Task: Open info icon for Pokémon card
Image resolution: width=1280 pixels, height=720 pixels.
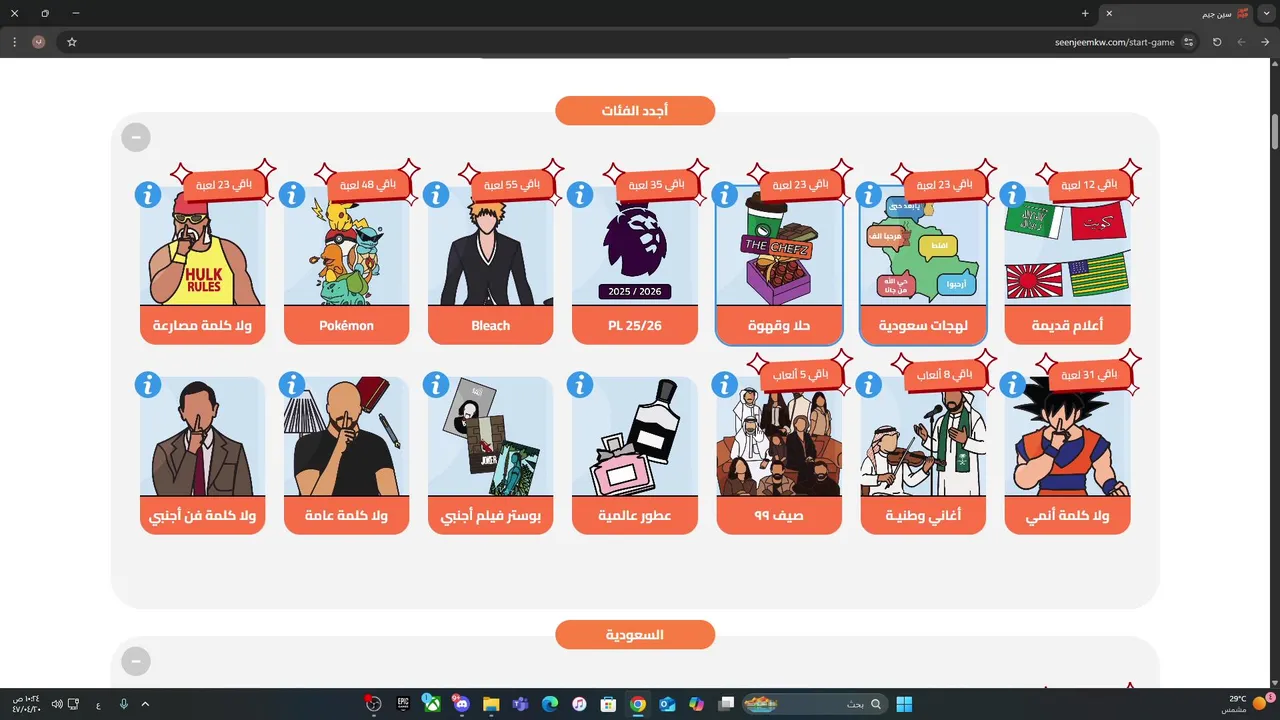Action: 292,195
